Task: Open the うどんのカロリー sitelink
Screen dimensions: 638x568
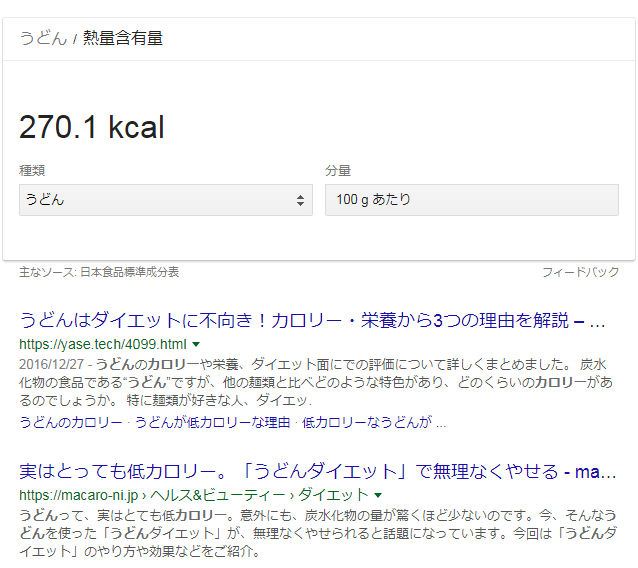Action: click(x=72, y=422)
